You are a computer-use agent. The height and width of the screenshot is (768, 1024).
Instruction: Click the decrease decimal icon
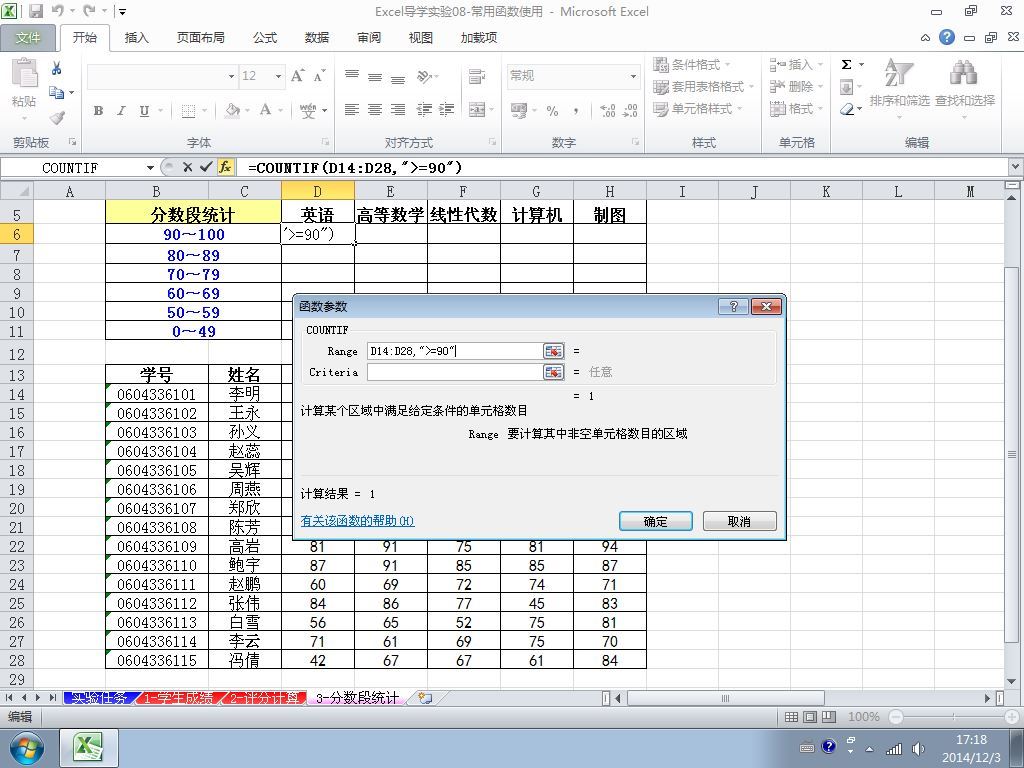tap(631, 110)
